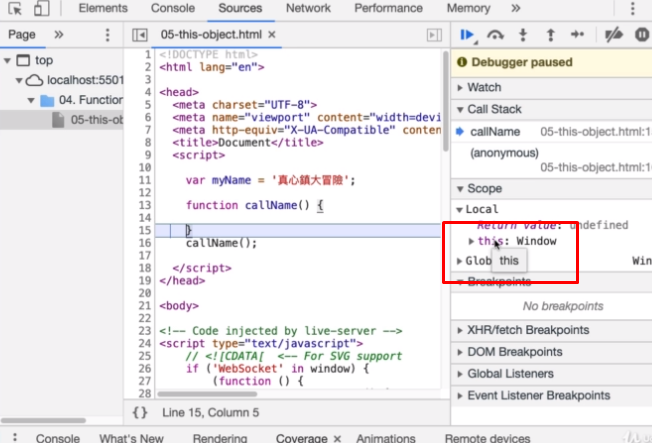Close the 05-this-object.html file tab
The width and height of the screenshot is (652, 443).
pyautogui.click(x=272, y=35)
